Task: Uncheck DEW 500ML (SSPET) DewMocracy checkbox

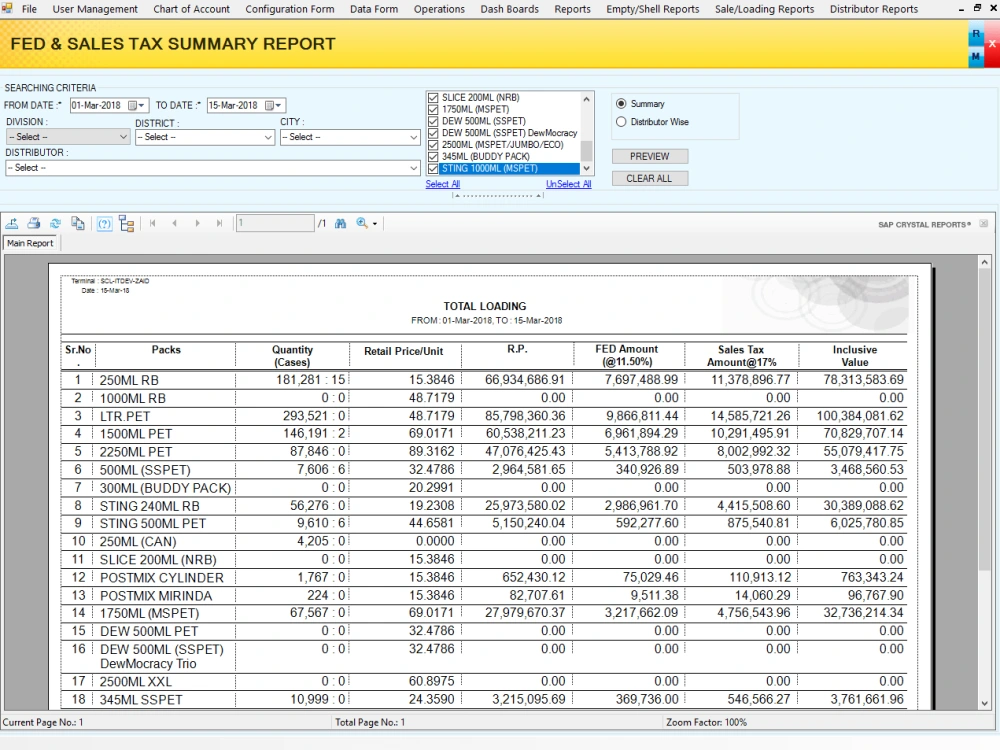Action: 434,133
